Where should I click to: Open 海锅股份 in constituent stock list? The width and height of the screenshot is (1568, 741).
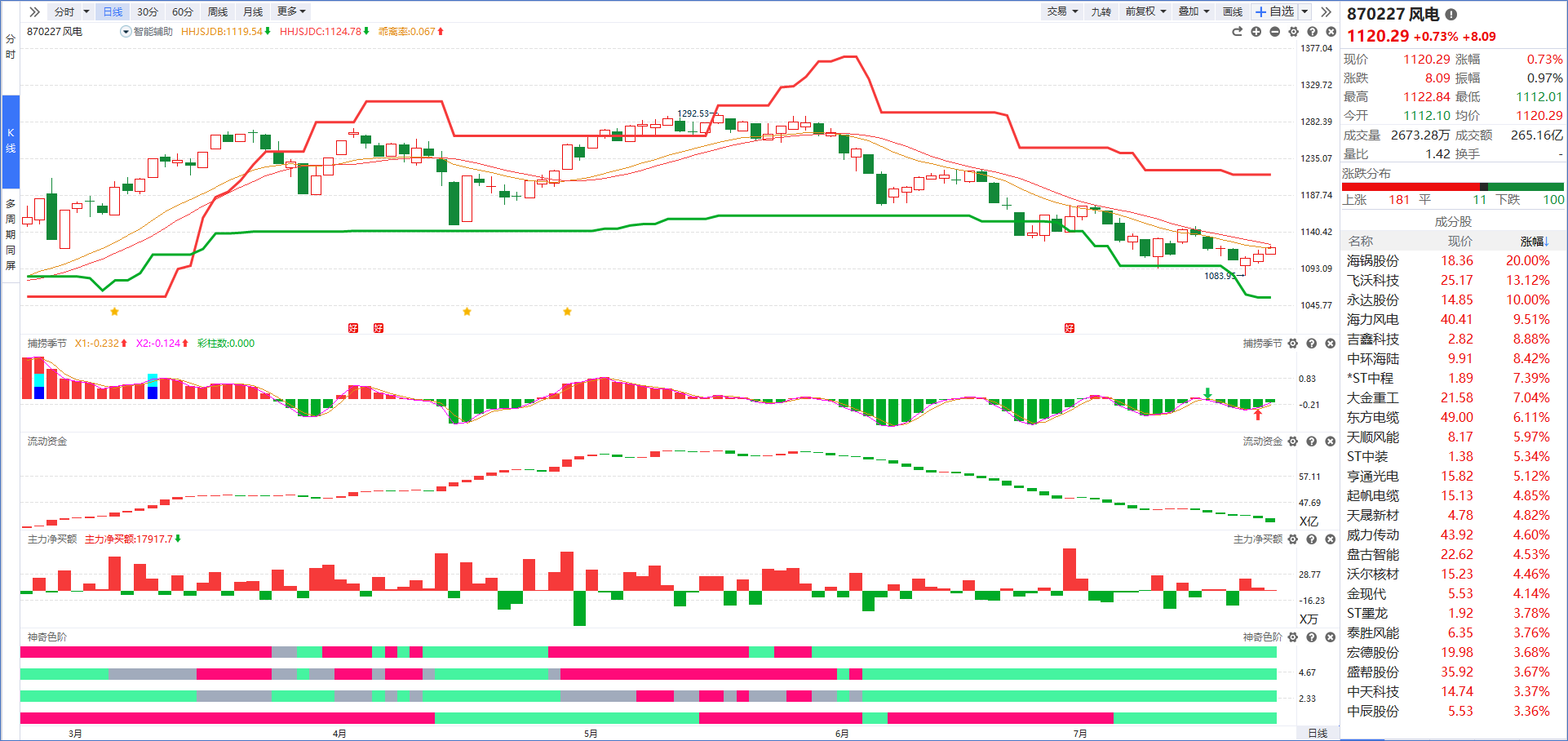pyautogui.click(x=1372, y=261)
